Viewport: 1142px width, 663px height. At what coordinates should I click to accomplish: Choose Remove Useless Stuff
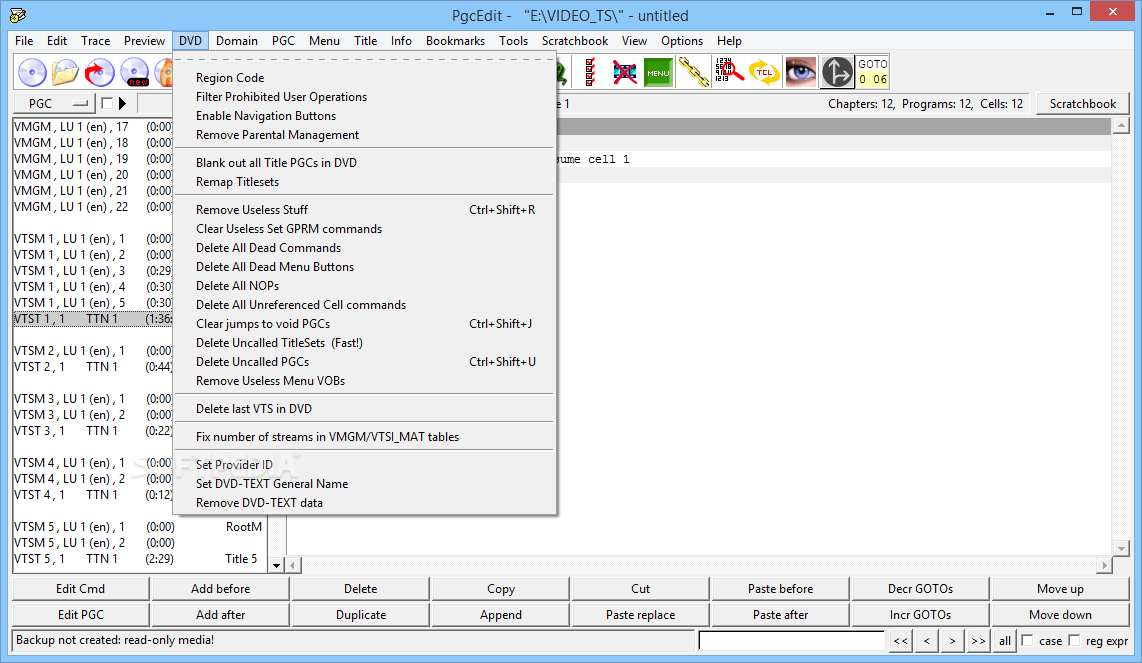pos(364,210)
